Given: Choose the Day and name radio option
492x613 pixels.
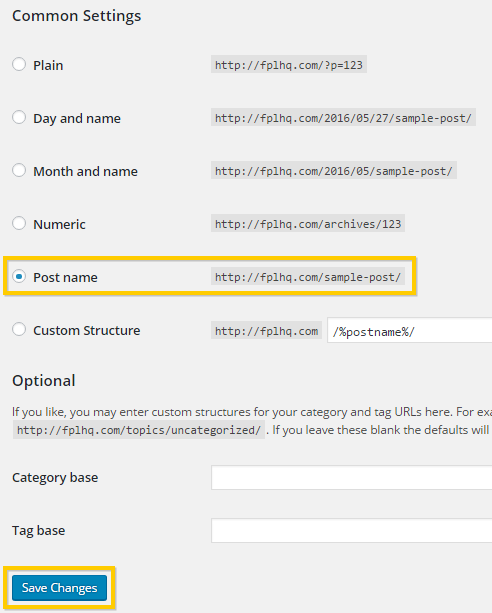Looking at the screenshot, I should (x=19, y=117).
